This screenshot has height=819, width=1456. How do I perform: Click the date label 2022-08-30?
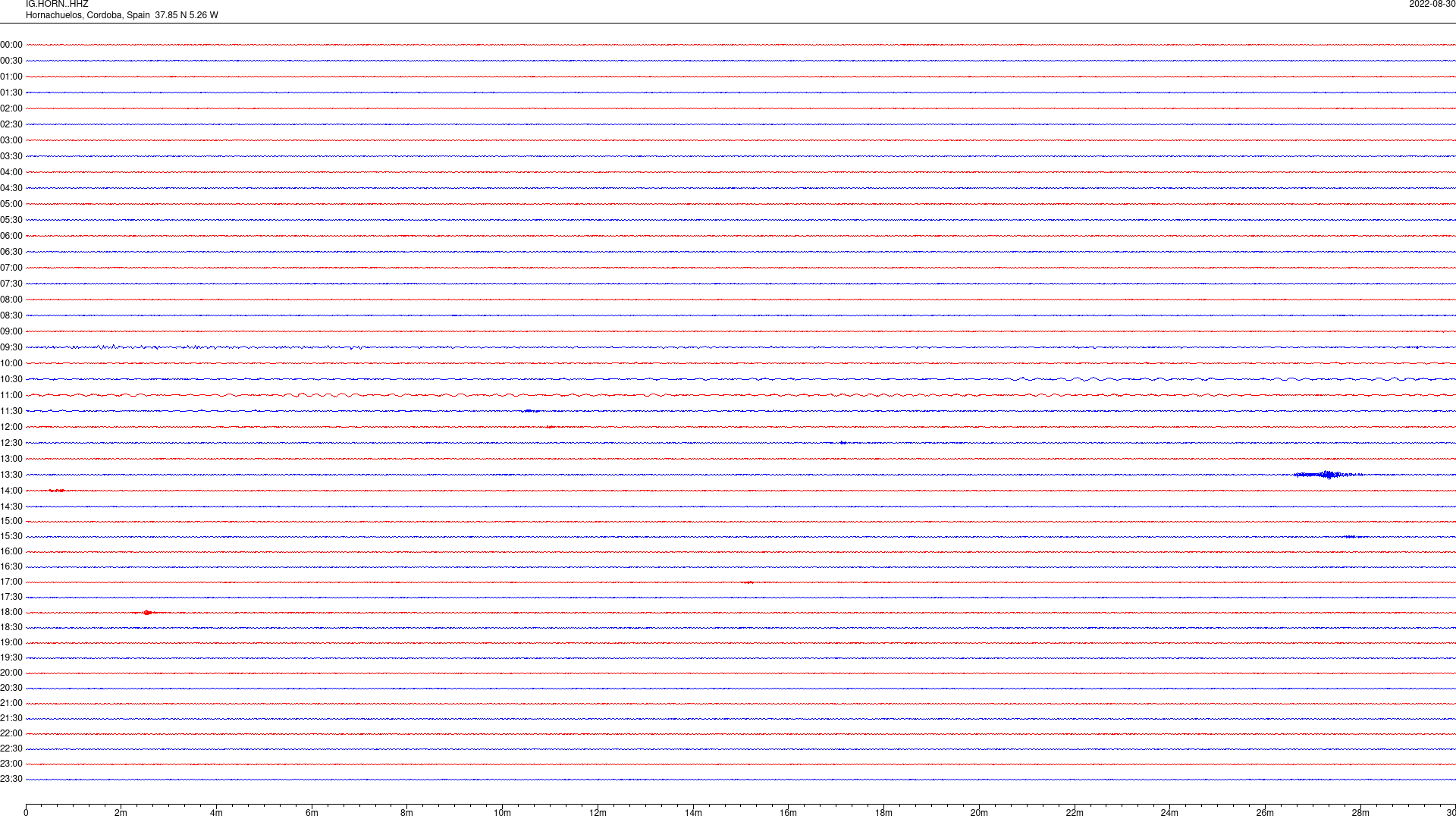point(1432,4)
